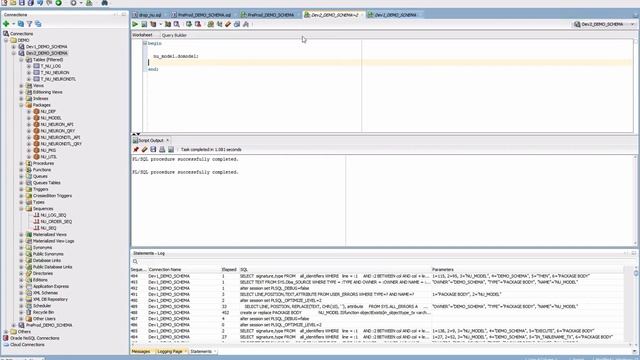Expand the NU_MODEL package
The height and width of the screenshot is (360, 640).
pos(29,118)
